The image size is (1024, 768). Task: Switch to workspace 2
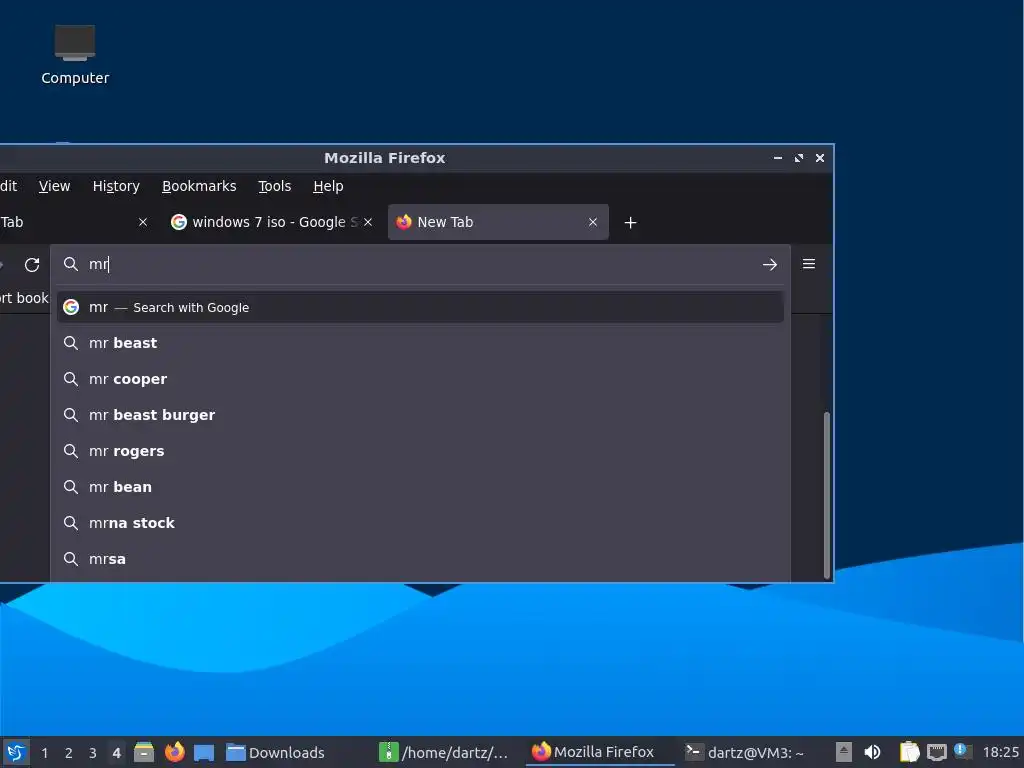69,753
